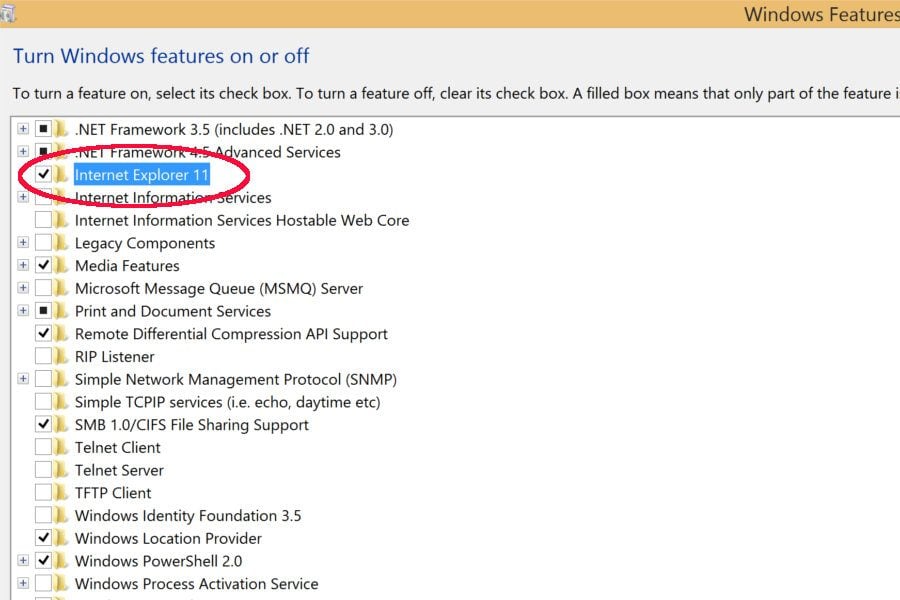This screenshot has width=900, height=600.
Task: Select the Telnet Client row label
Action: [118, 447]
